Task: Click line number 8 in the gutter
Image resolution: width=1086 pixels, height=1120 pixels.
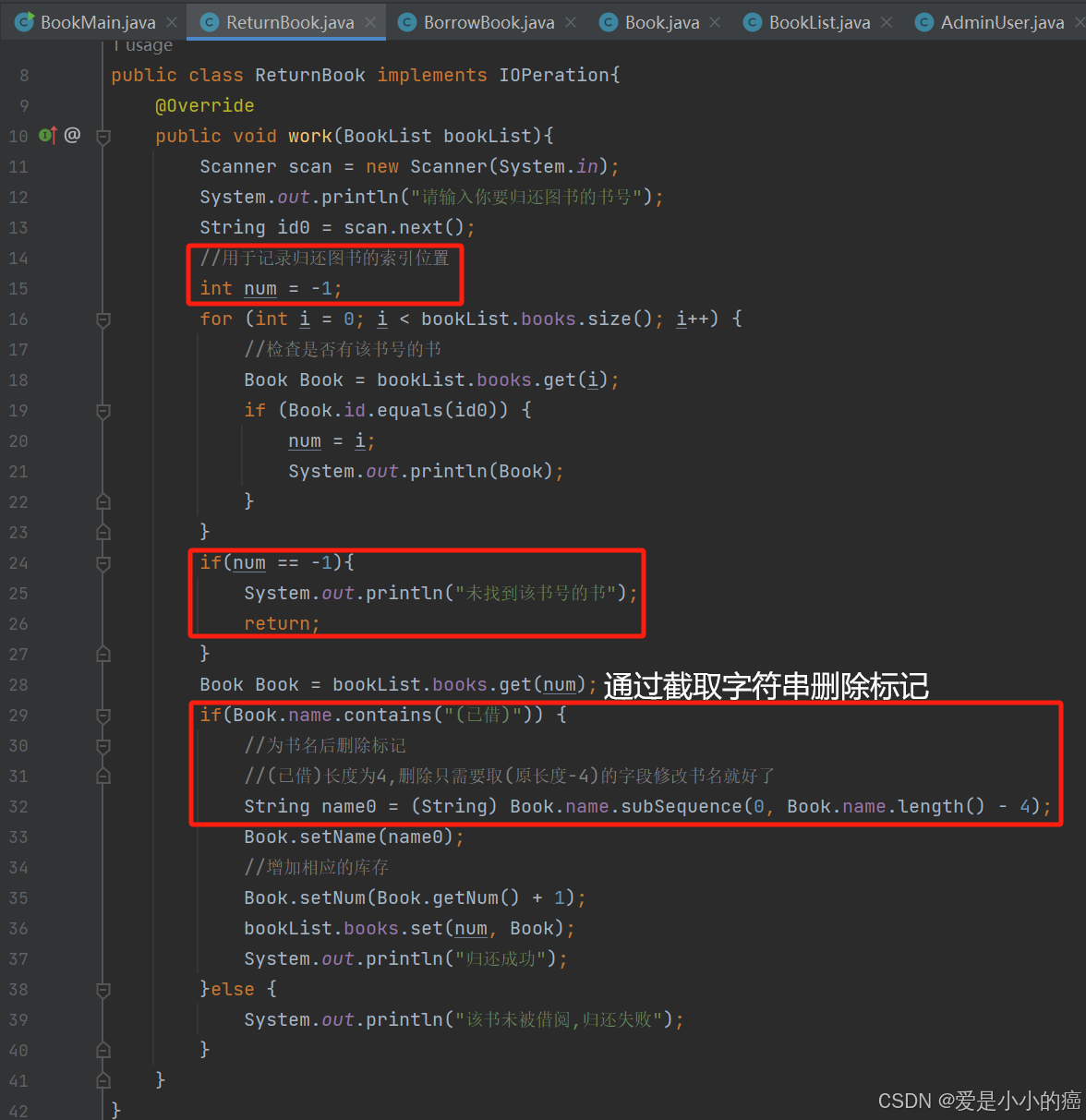Action: [24, 76]
